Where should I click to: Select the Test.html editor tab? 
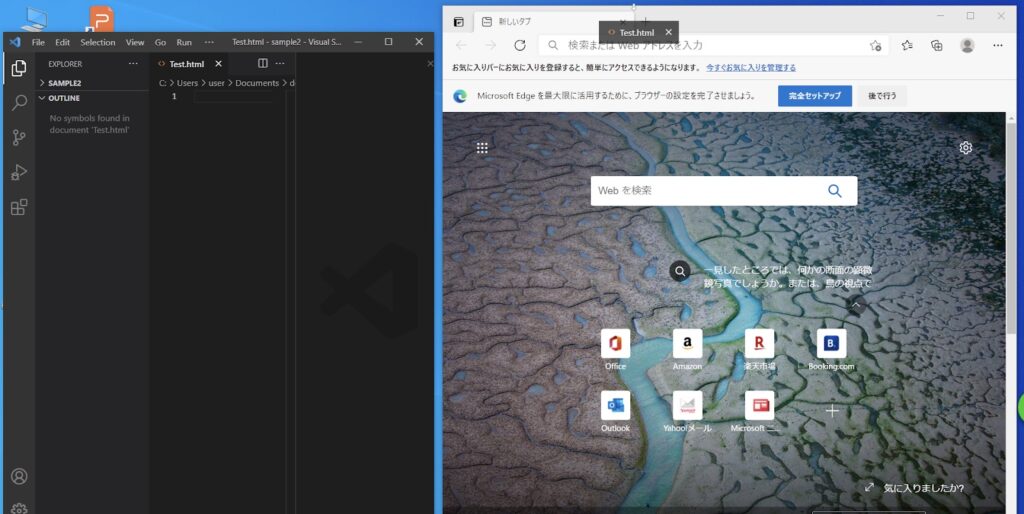[x=186, y=64]
